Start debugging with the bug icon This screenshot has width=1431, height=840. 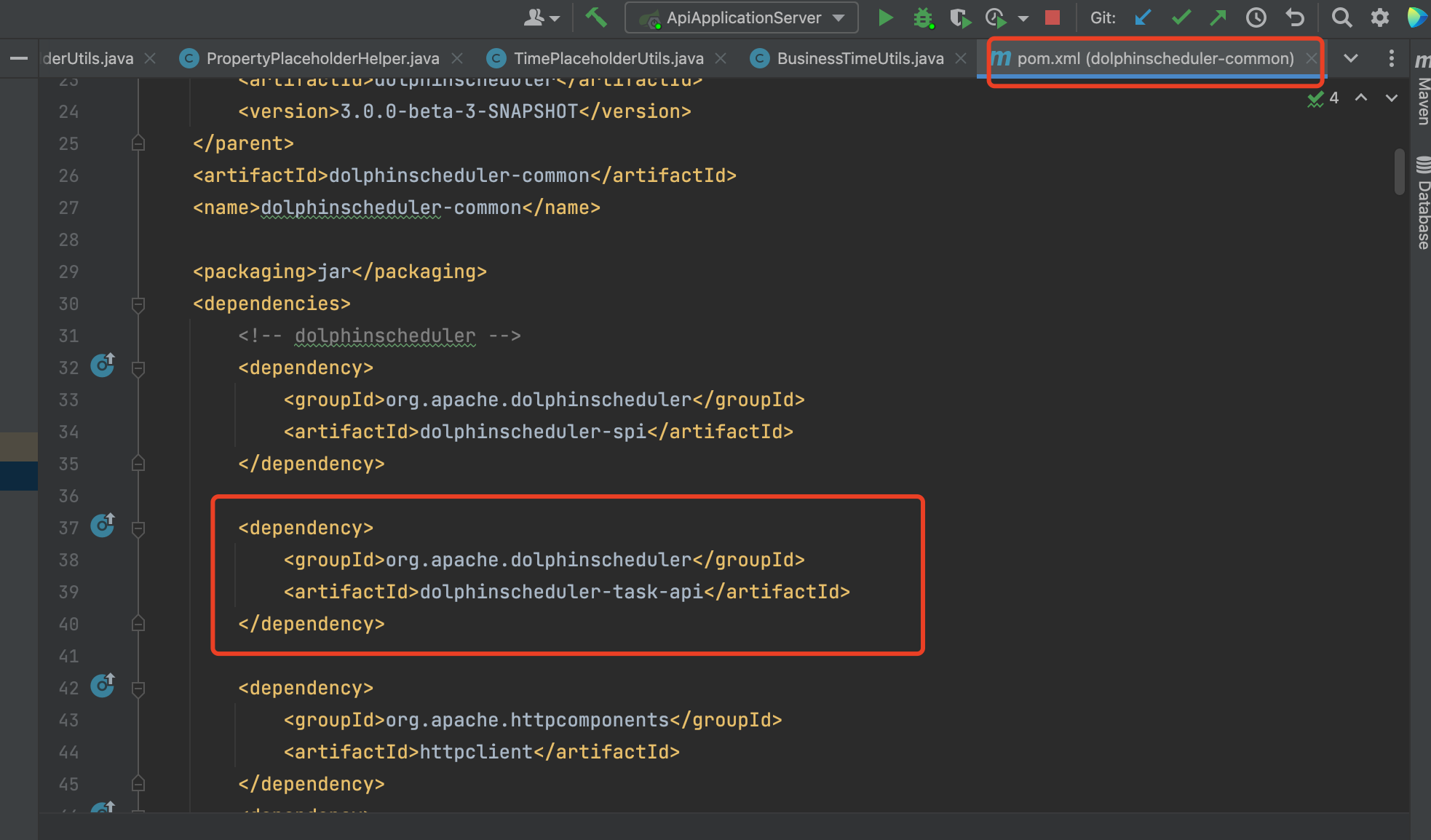[923, 17]
